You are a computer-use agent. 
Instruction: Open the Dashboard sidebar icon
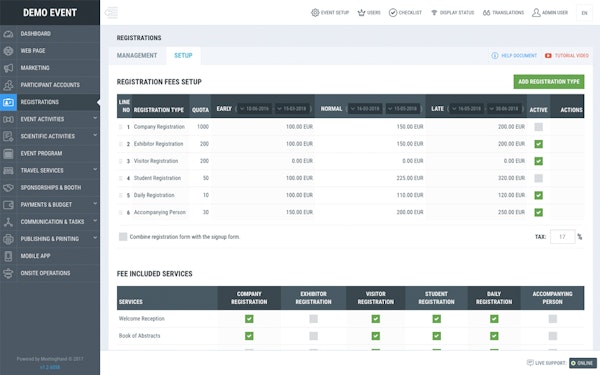coord(8,34)
